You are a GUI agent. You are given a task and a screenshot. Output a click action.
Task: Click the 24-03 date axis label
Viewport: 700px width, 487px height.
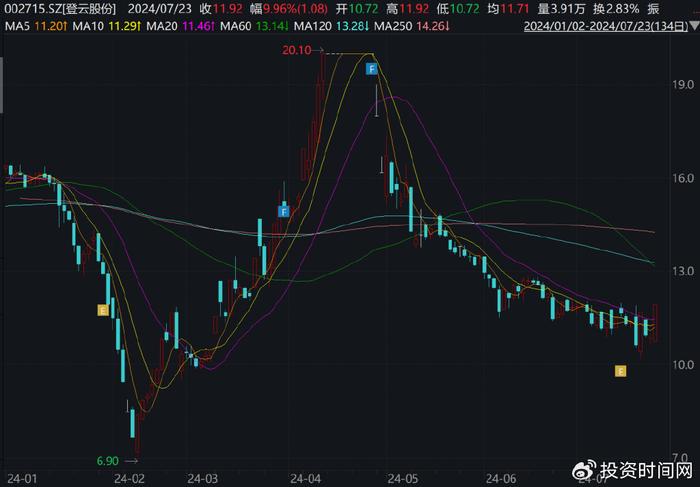click(x=202, y=479)
